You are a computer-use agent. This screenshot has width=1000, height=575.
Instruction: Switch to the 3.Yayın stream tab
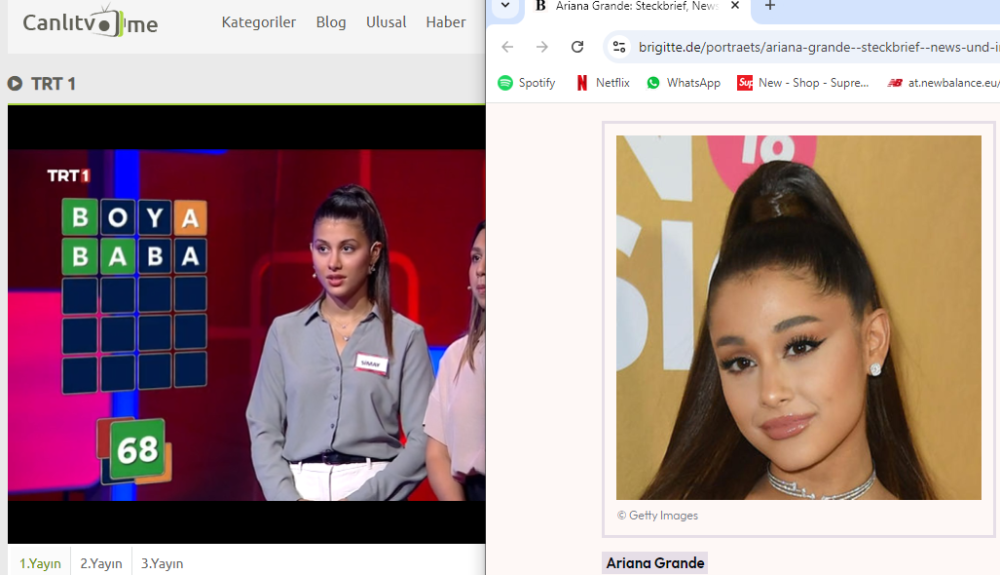[x=161, y=563]
